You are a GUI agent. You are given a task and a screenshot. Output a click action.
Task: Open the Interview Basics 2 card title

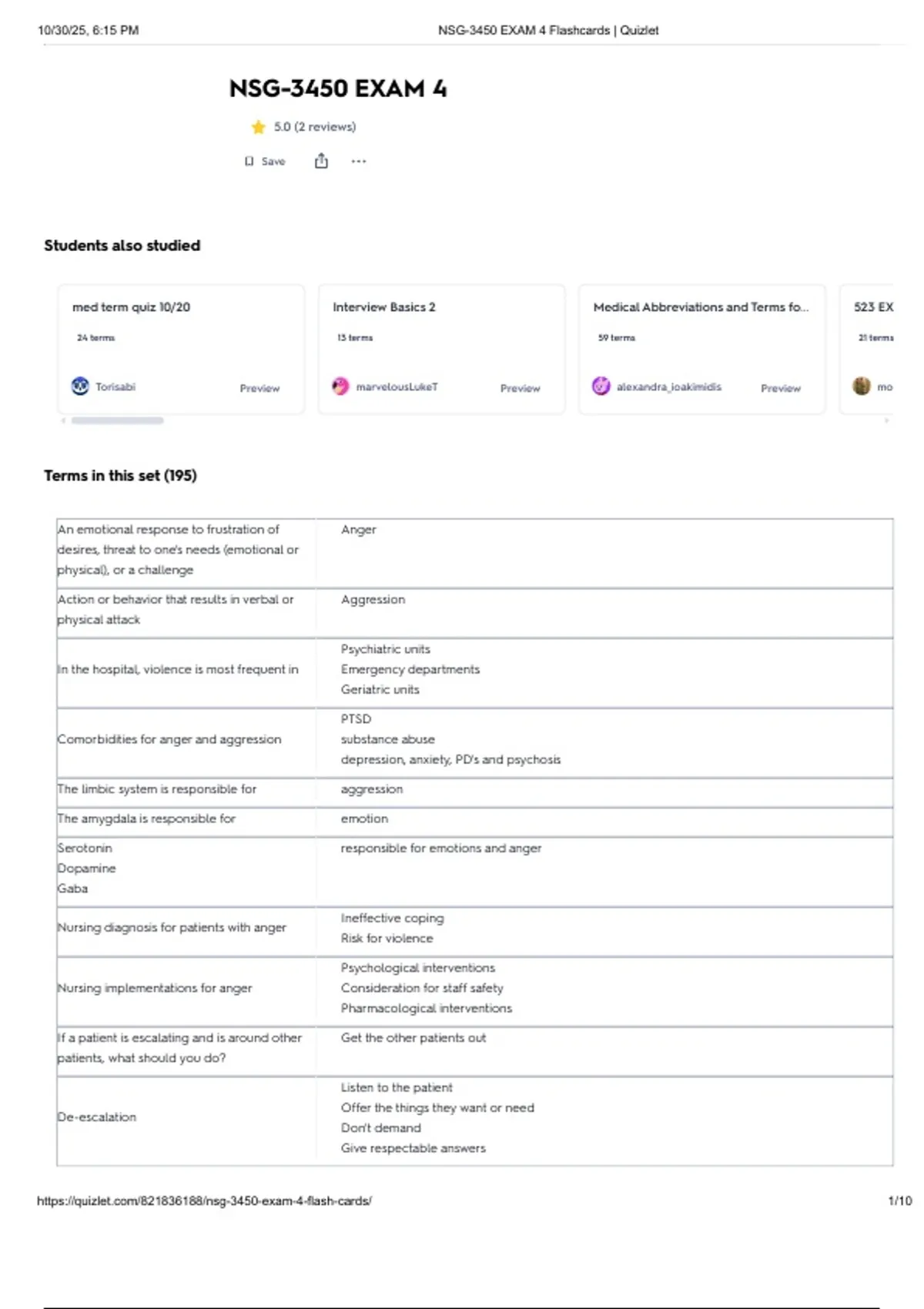pyautogui.click(x=384, y=306)
